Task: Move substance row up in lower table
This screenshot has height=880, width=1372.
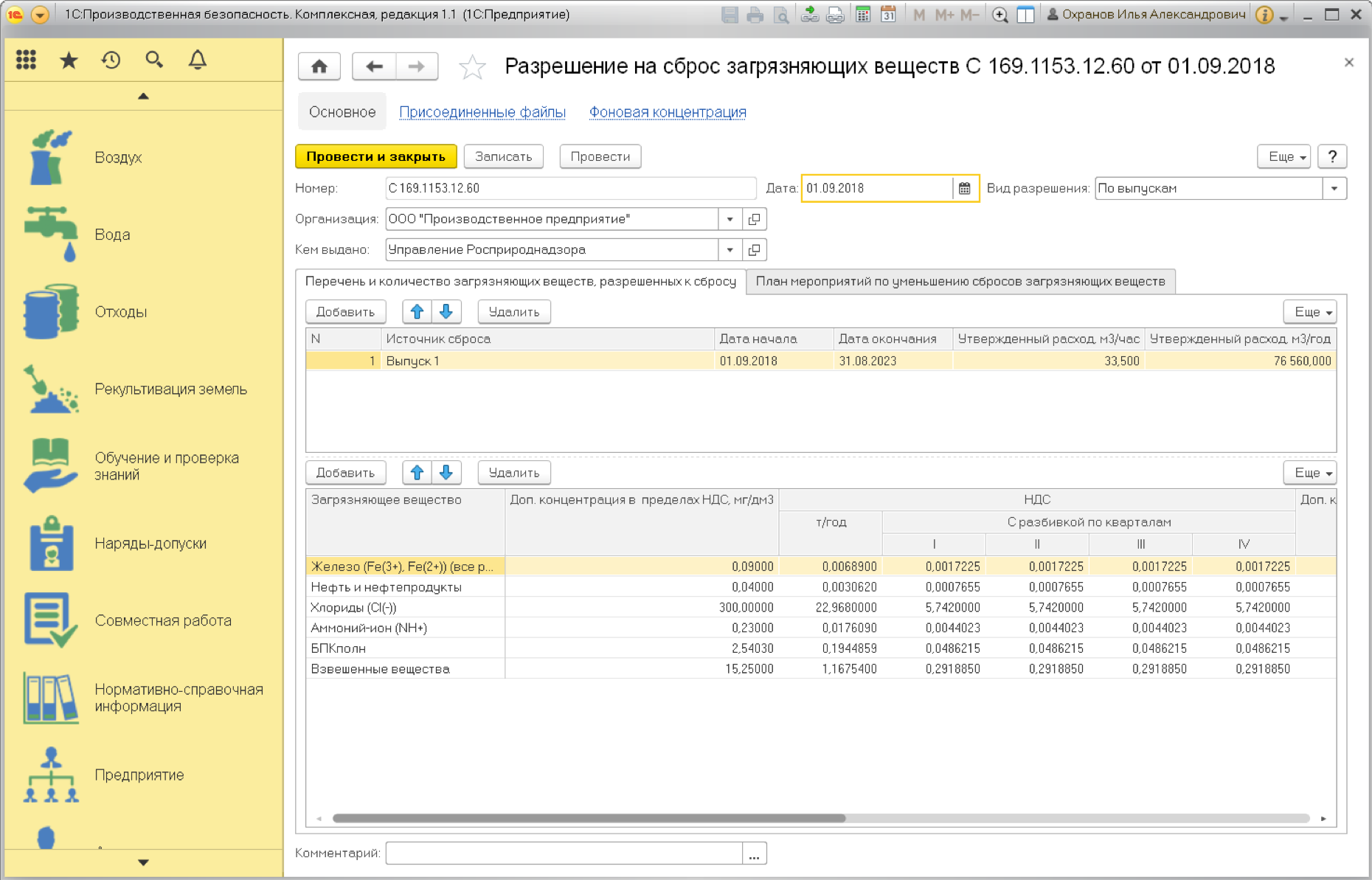Action: tap(417, 473)
